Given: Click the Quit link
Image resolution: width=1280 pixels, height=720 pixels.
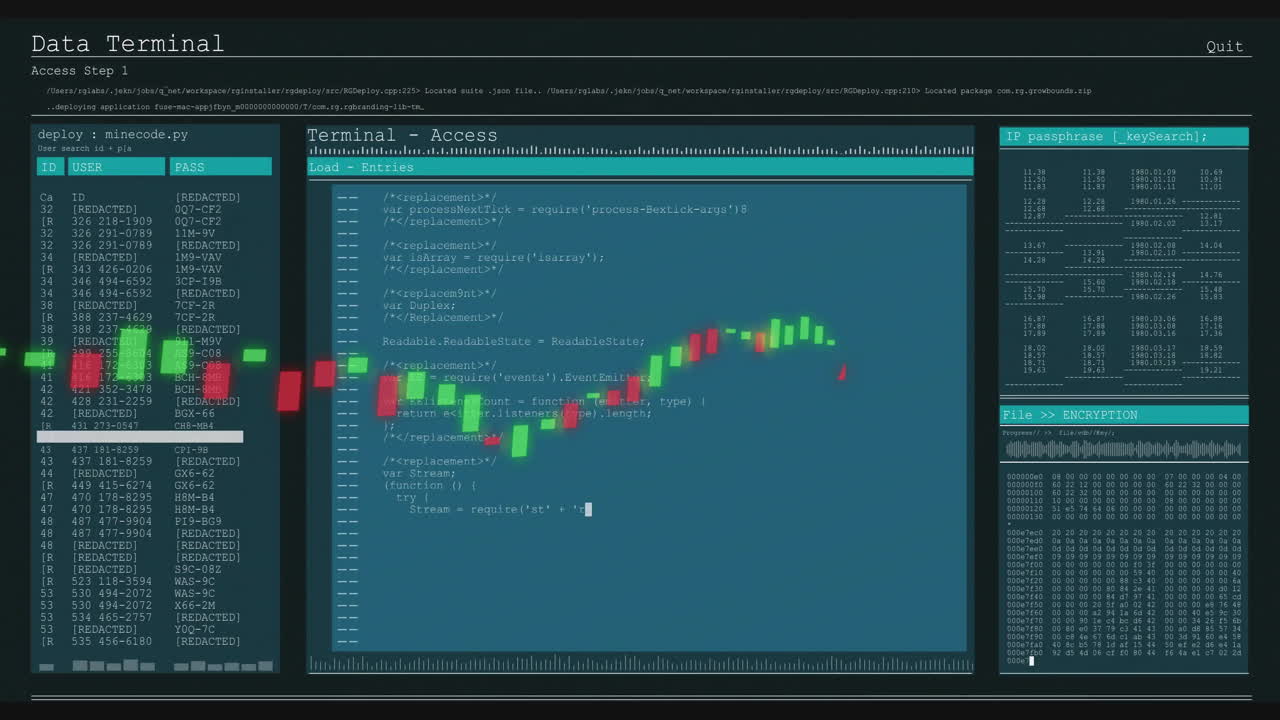Looking at the screenshot, I should click(1225, 46).
